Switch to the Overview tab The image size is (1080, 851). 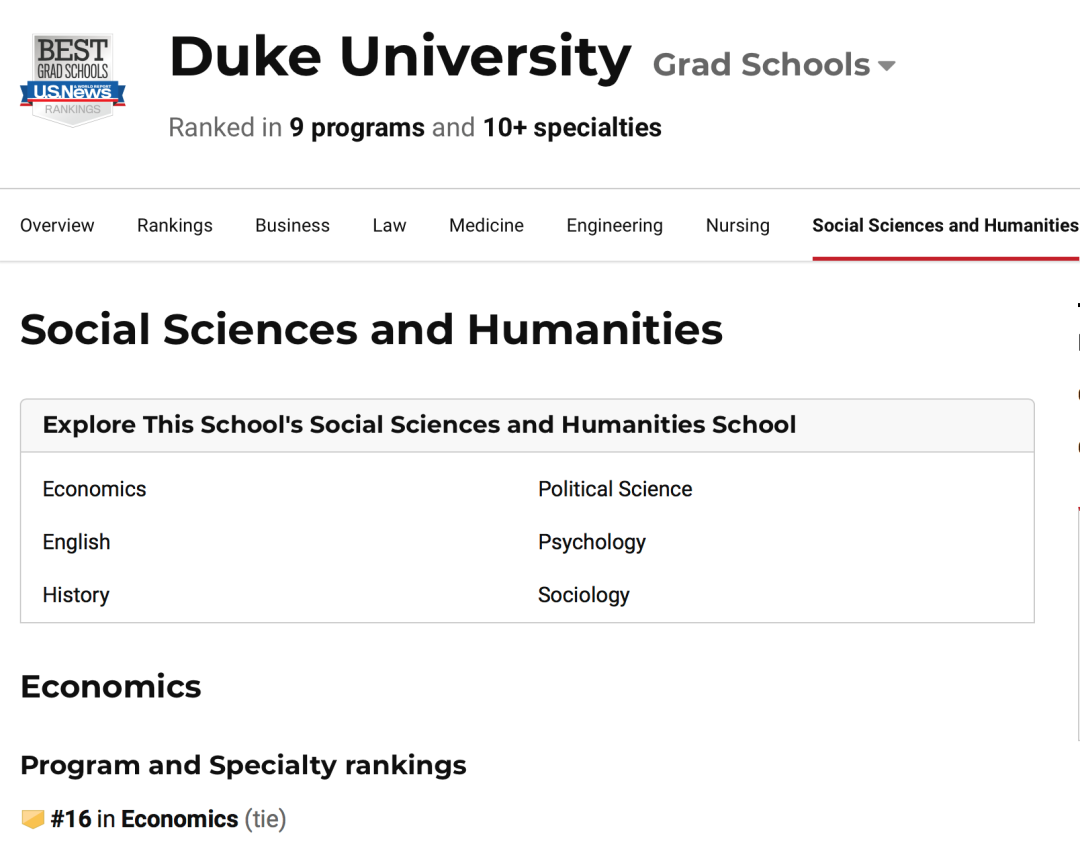(x=57, y=225)
